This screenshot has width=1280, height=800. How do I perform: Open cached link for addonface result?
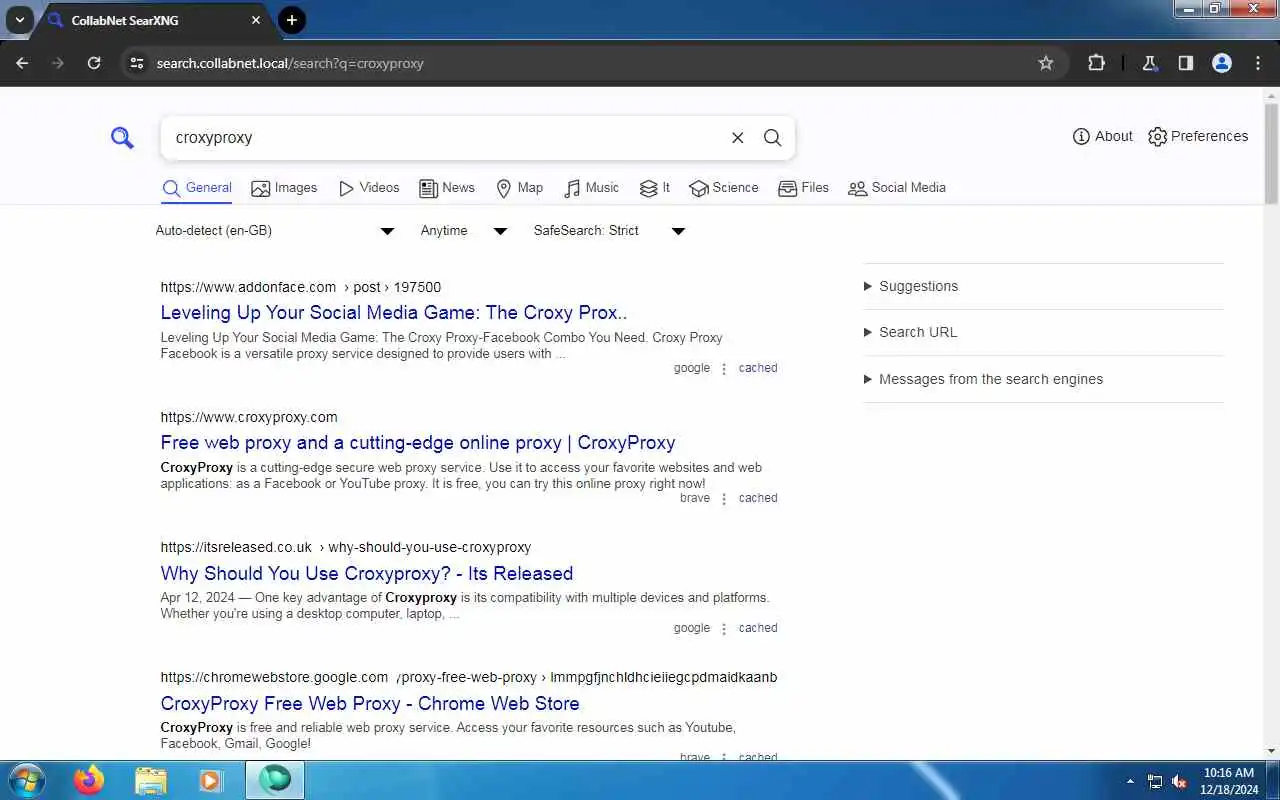click(758, 368)
